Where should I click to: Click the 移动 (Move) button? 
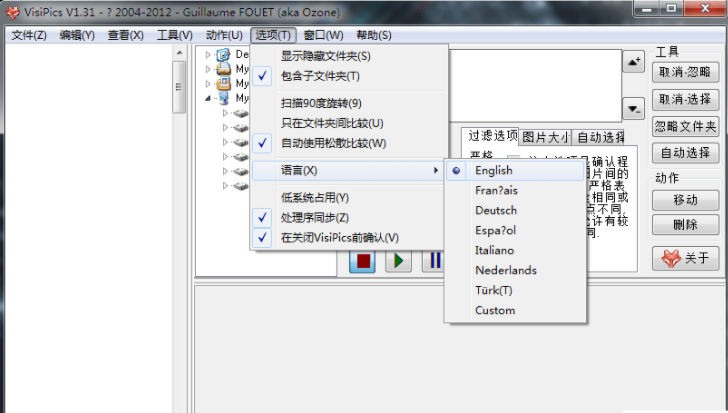pos(685,200)
